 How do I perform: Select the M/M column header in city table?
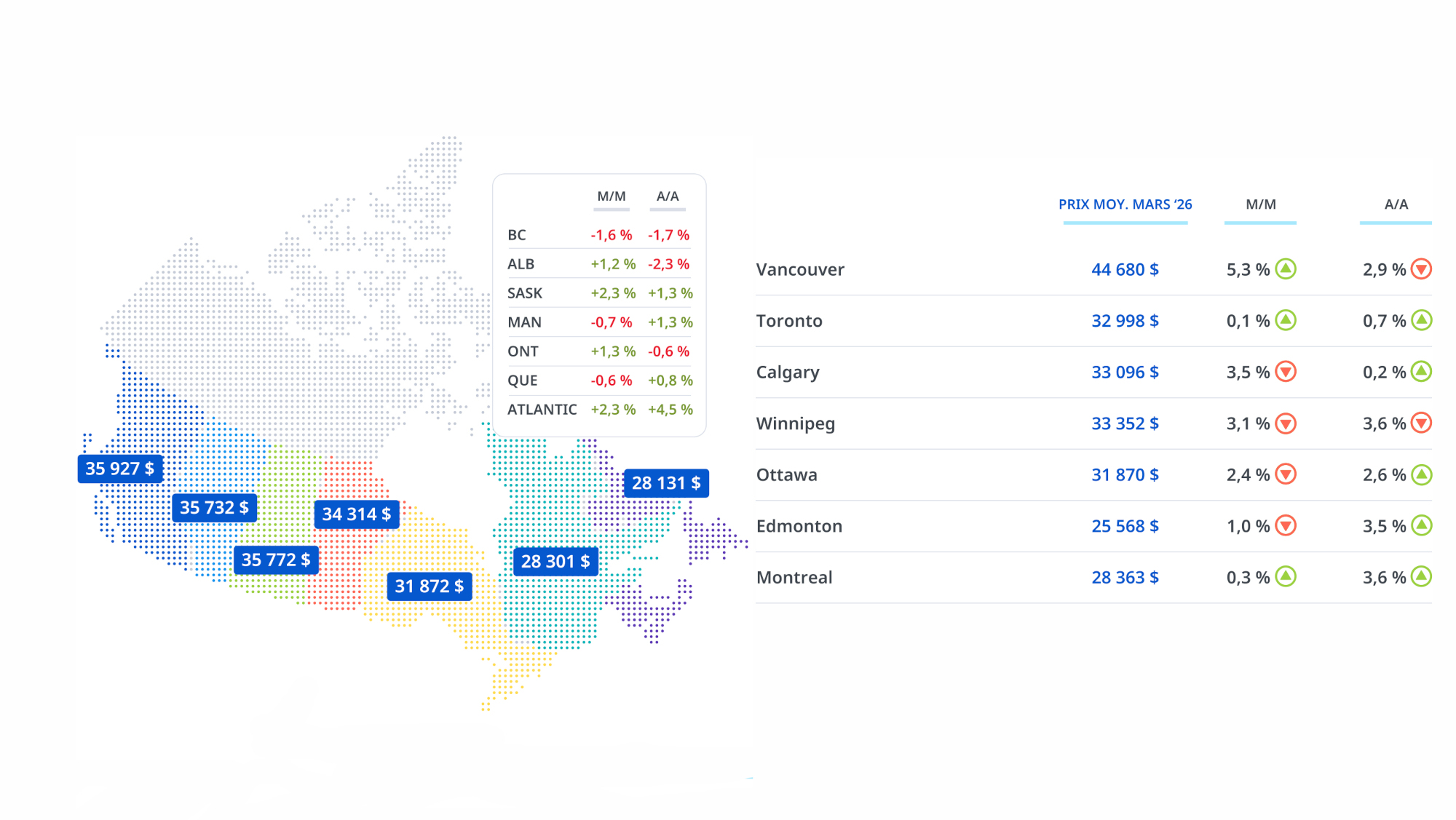(1260, 204)
